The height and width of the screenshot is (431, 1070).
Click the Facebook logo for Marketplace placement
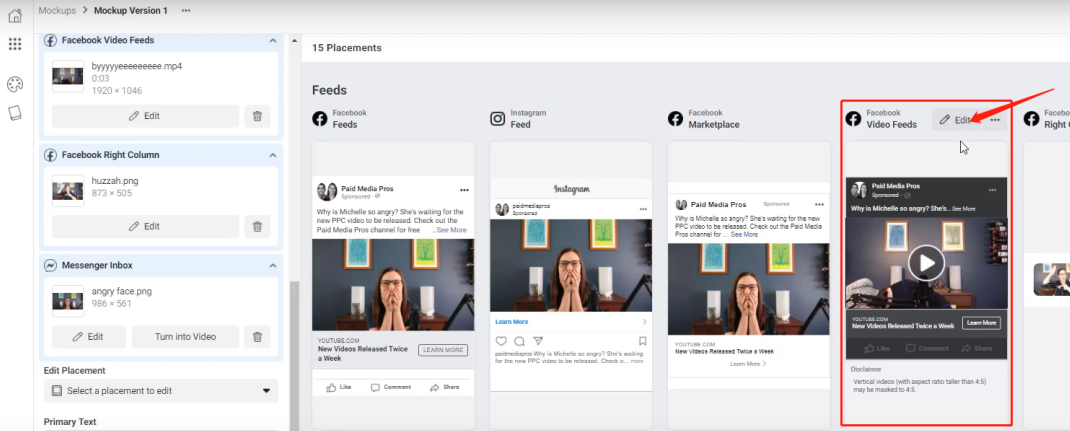tap(676, 119)
